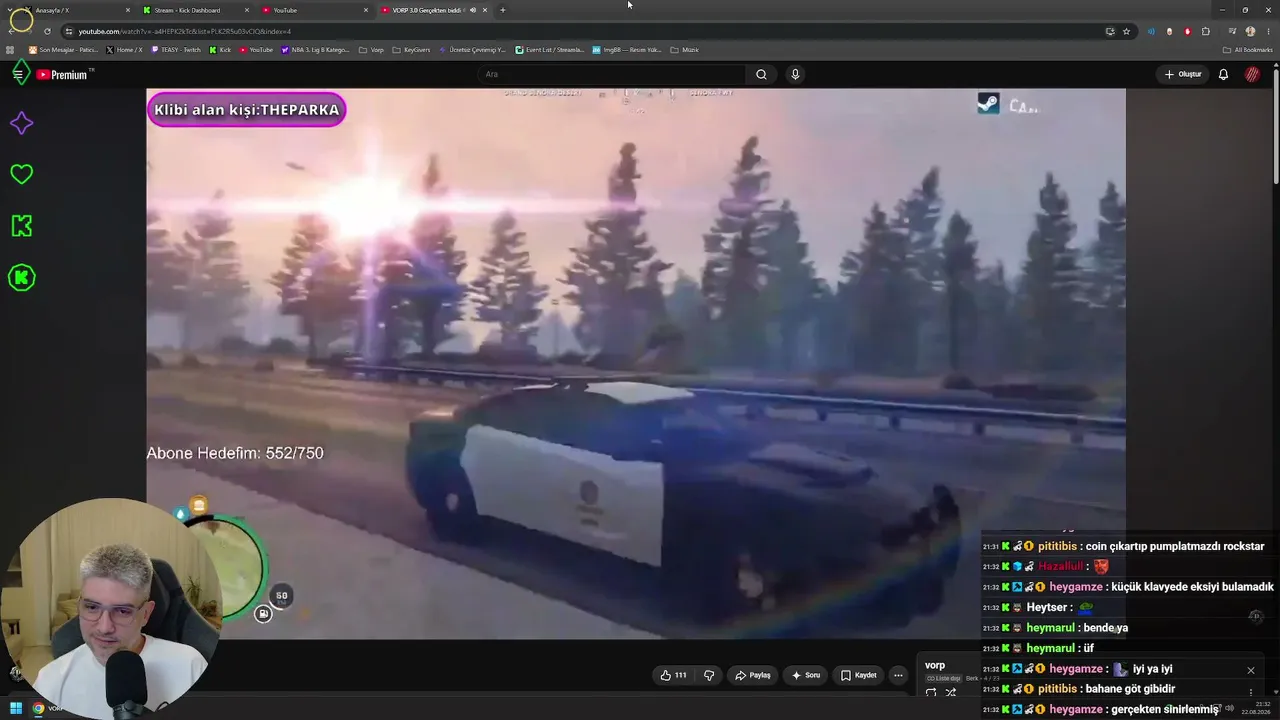Image resolution: width=1280 pixels, height=720 pixels.
Task: Open YouTube notifications bell
Action: (1223, 74)
